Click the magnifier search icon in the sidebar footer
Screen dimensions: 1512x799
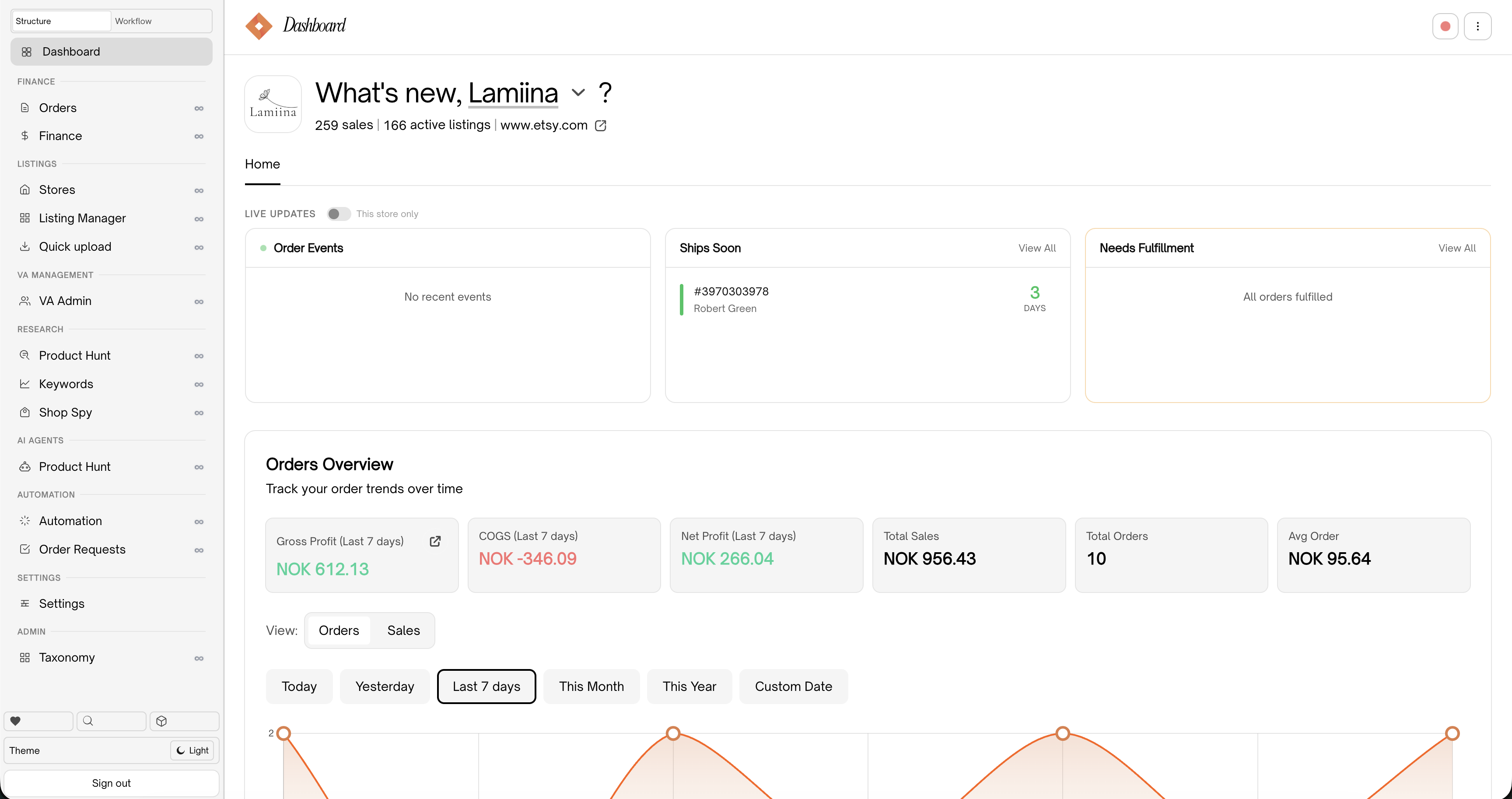click(88, 721)
